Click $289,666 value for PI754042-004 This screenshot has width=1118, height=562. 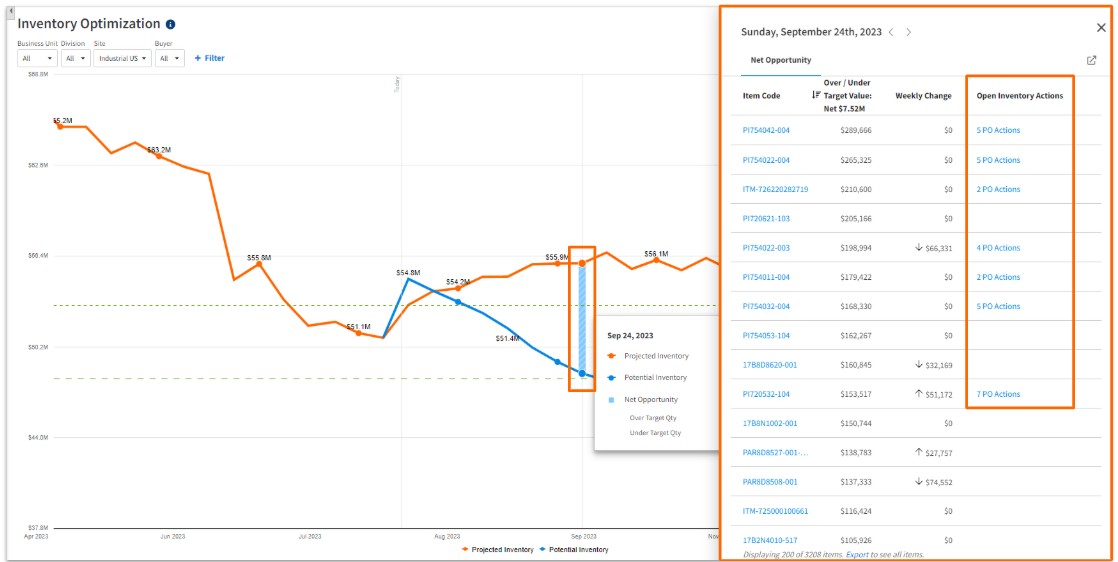tap(856, 131)
